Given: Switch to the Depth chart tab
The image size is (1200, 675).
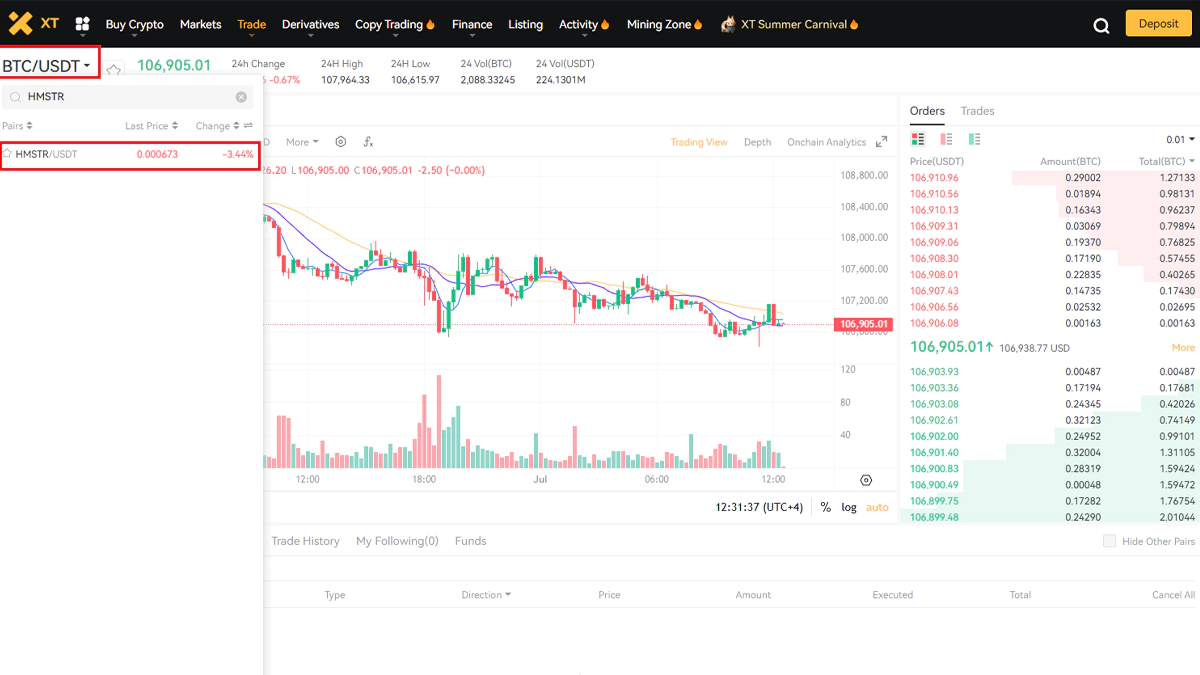Looking at the screenshot, I should click(757, 142).
